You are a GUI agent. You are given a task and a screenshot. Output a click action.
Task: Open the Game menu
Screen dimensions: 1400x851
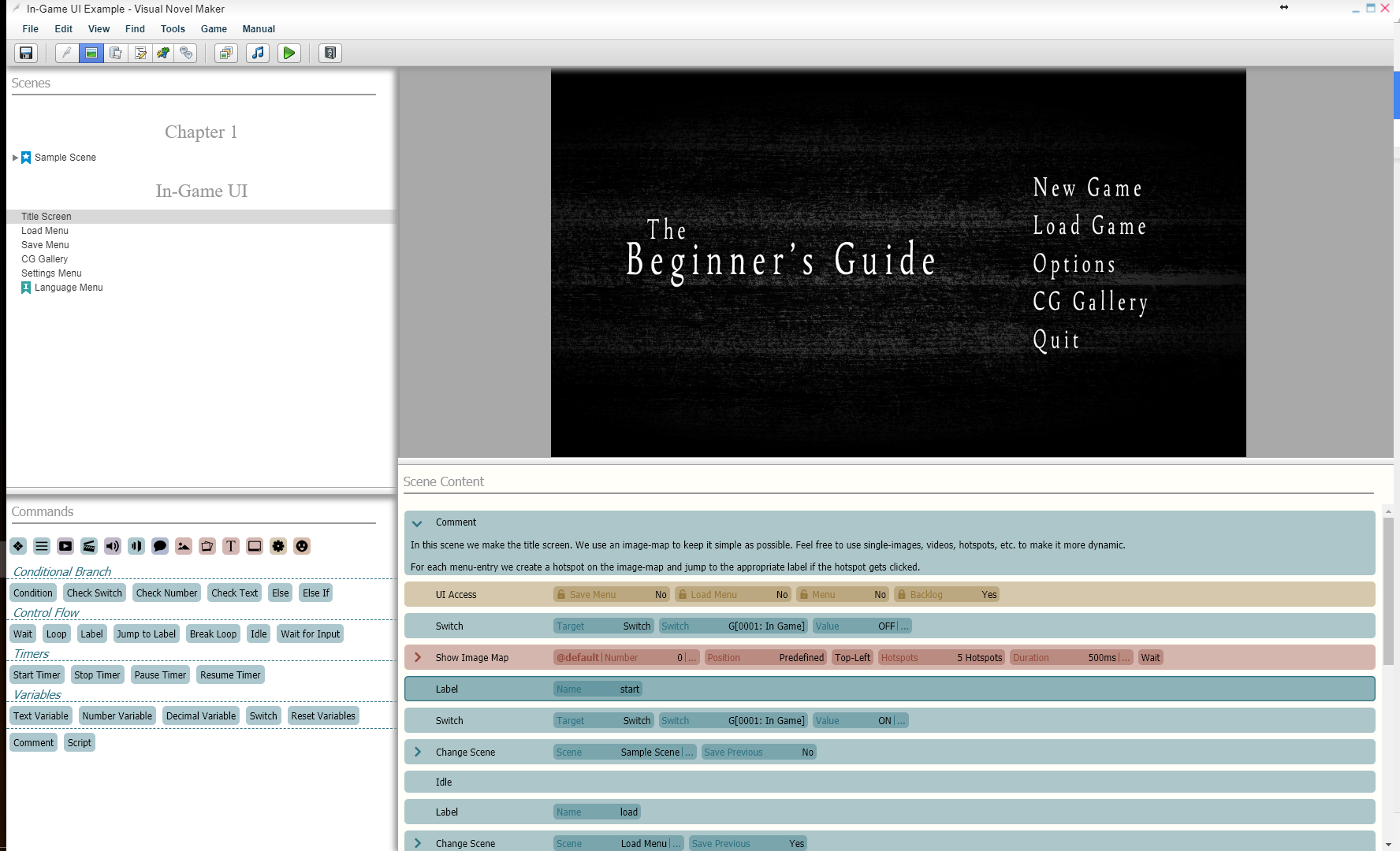214,29
